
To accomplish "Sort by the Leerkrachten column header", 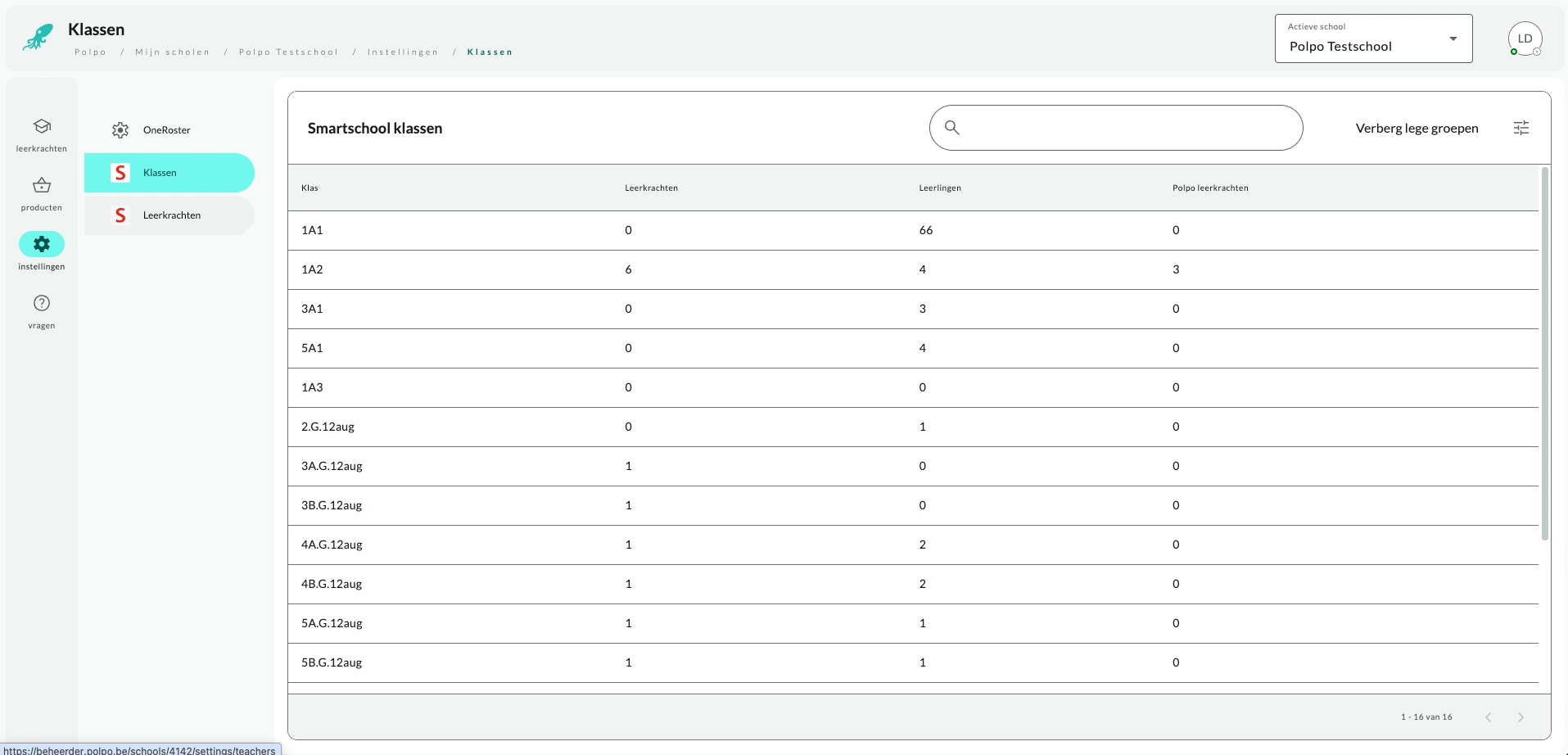I will (651, 188).
